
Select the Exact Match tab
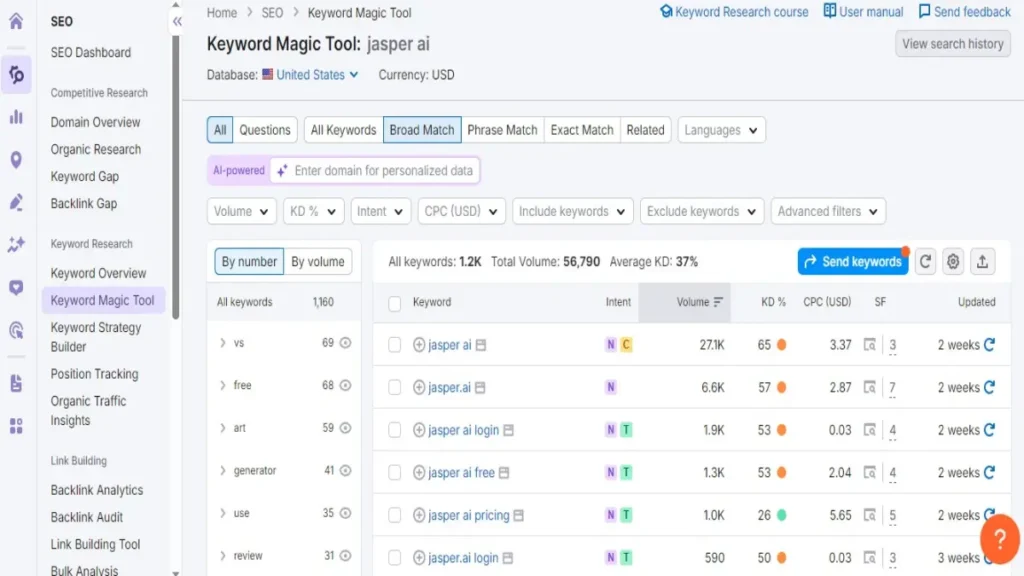click(582, 130)
